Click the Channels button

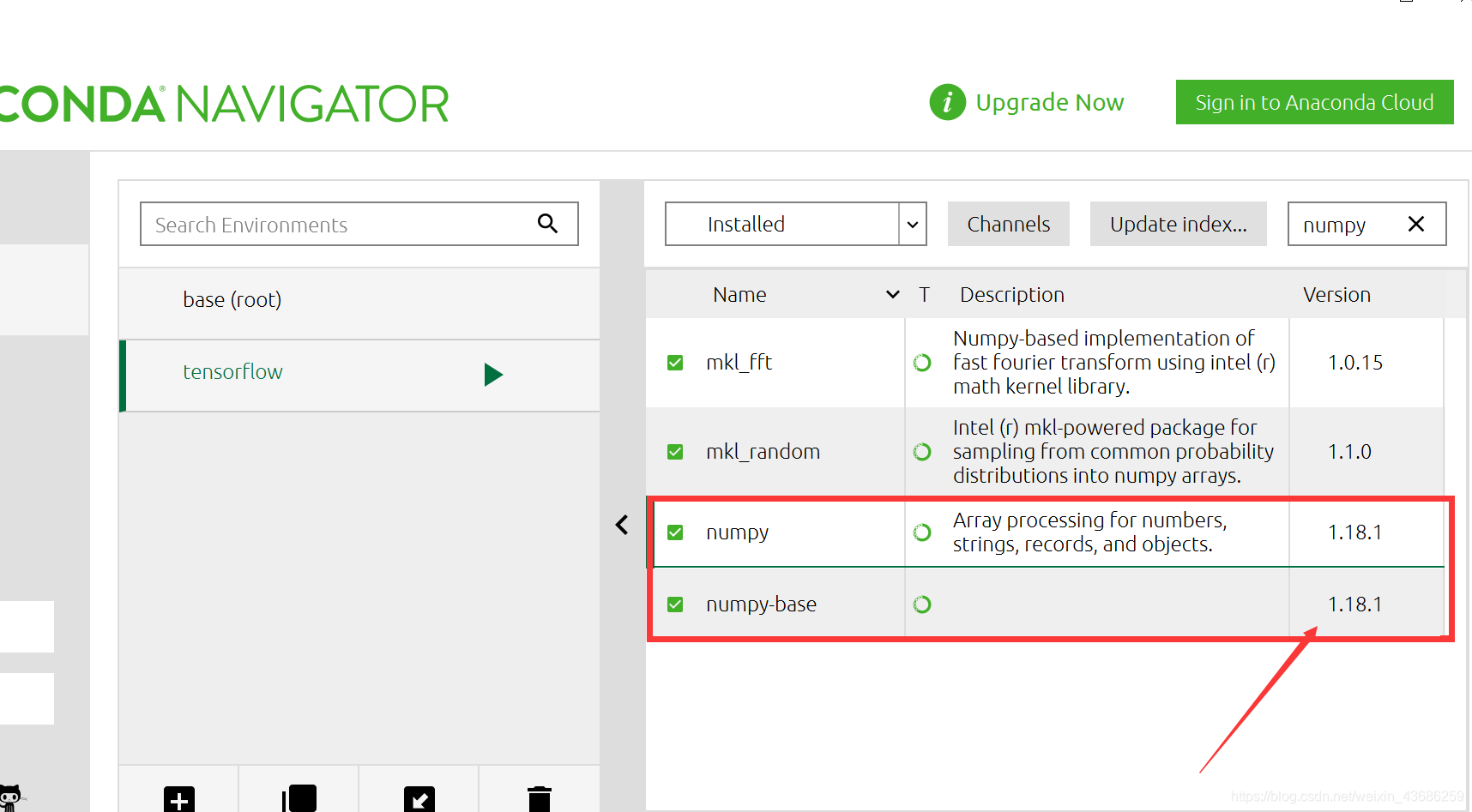point(1008,224)
